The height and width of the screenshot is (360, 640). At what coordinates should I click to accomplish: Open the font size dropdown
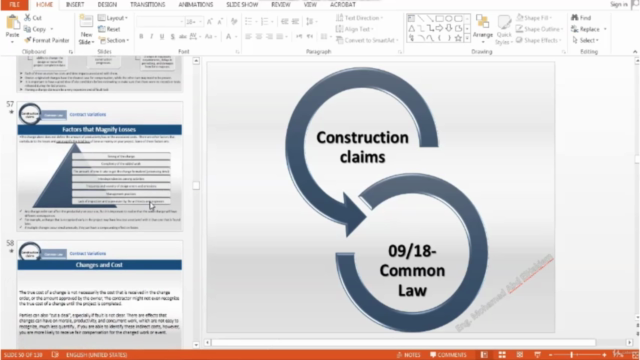(200, 21)
